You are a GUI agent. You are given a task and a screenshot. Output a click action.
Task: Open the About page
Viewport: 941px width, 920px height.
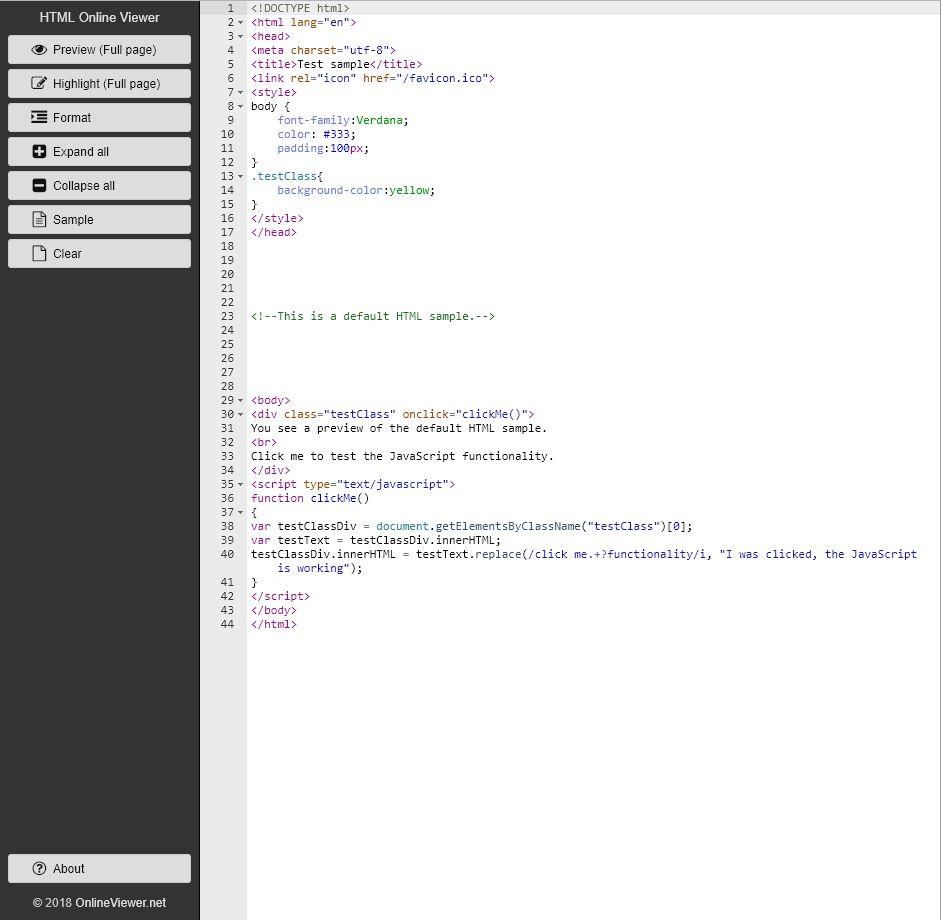click(x=100, y=868)
